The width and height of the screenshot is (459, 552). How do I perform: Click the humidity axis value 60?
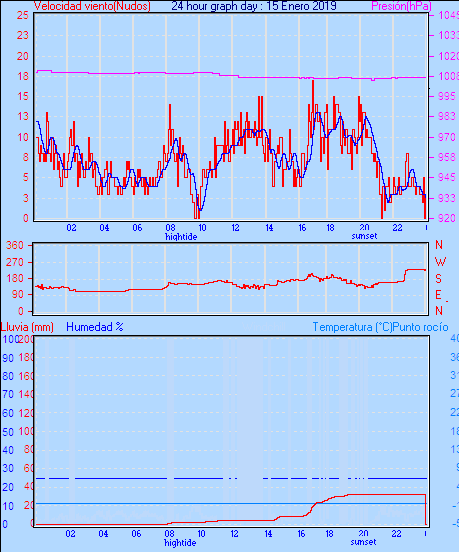tap(8, 413)
